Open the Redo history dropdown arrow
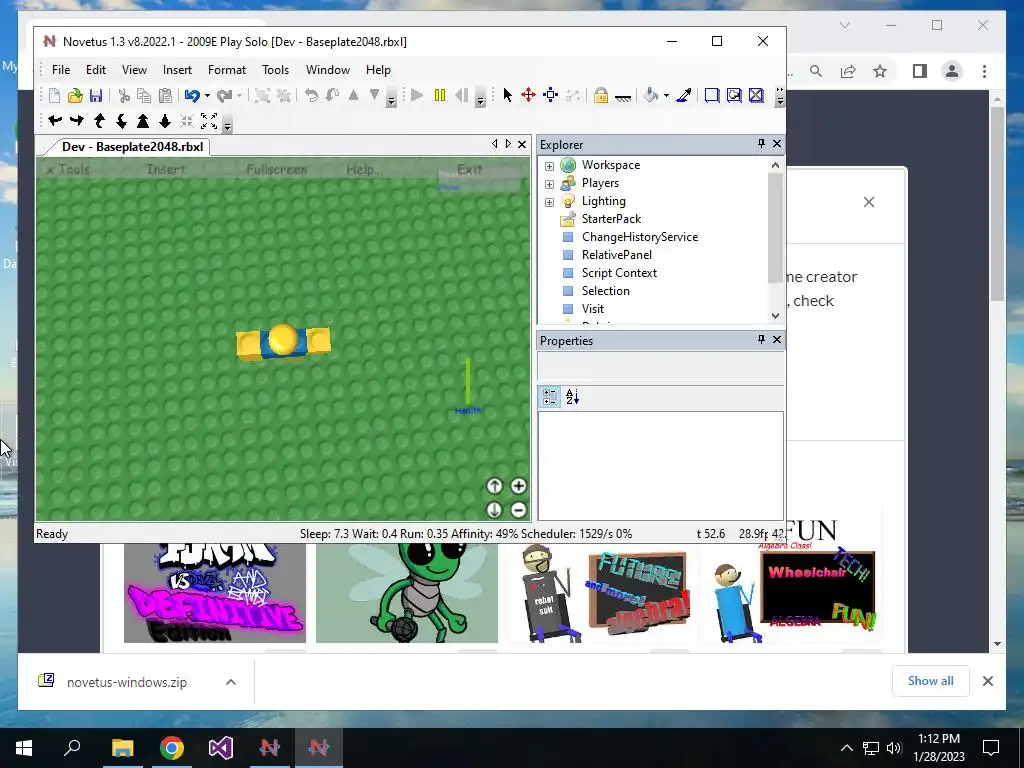The width and height of the screenshot is (1024, 768). tap(239, 96)
